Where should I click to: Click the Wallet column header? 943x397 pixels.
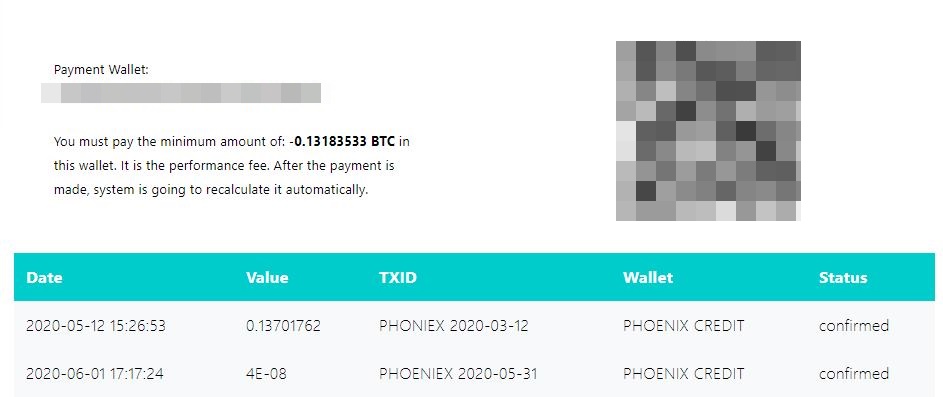(648, 277)
